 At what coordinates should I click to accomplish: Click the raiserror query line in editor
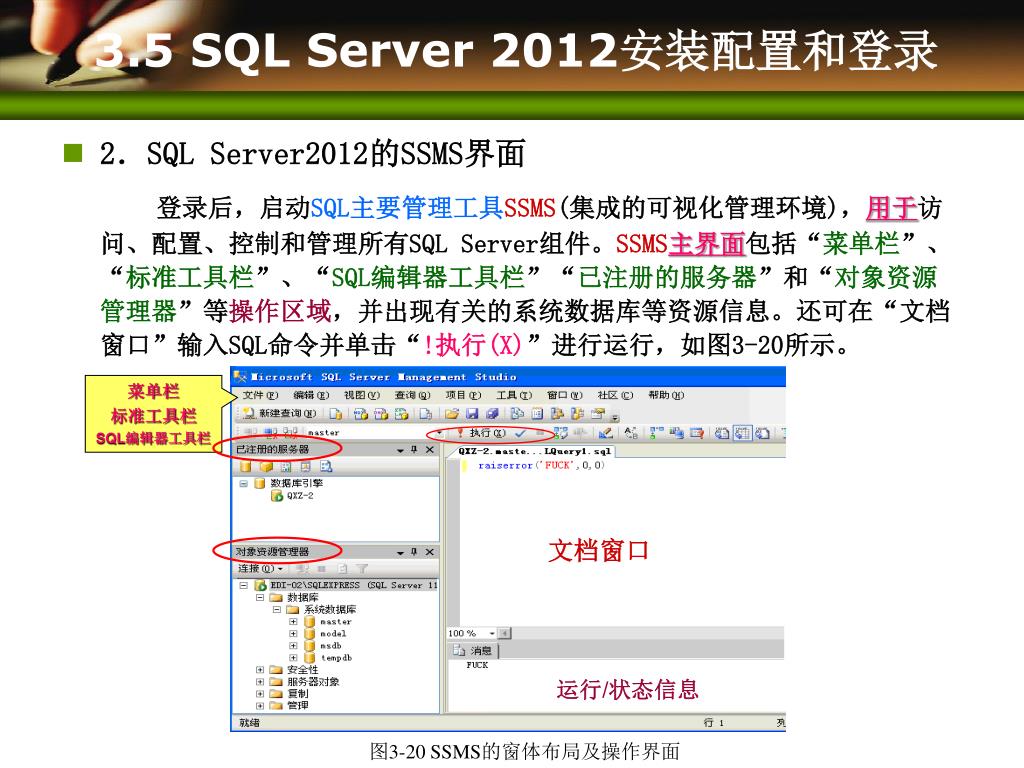click(x=541, y=465)
